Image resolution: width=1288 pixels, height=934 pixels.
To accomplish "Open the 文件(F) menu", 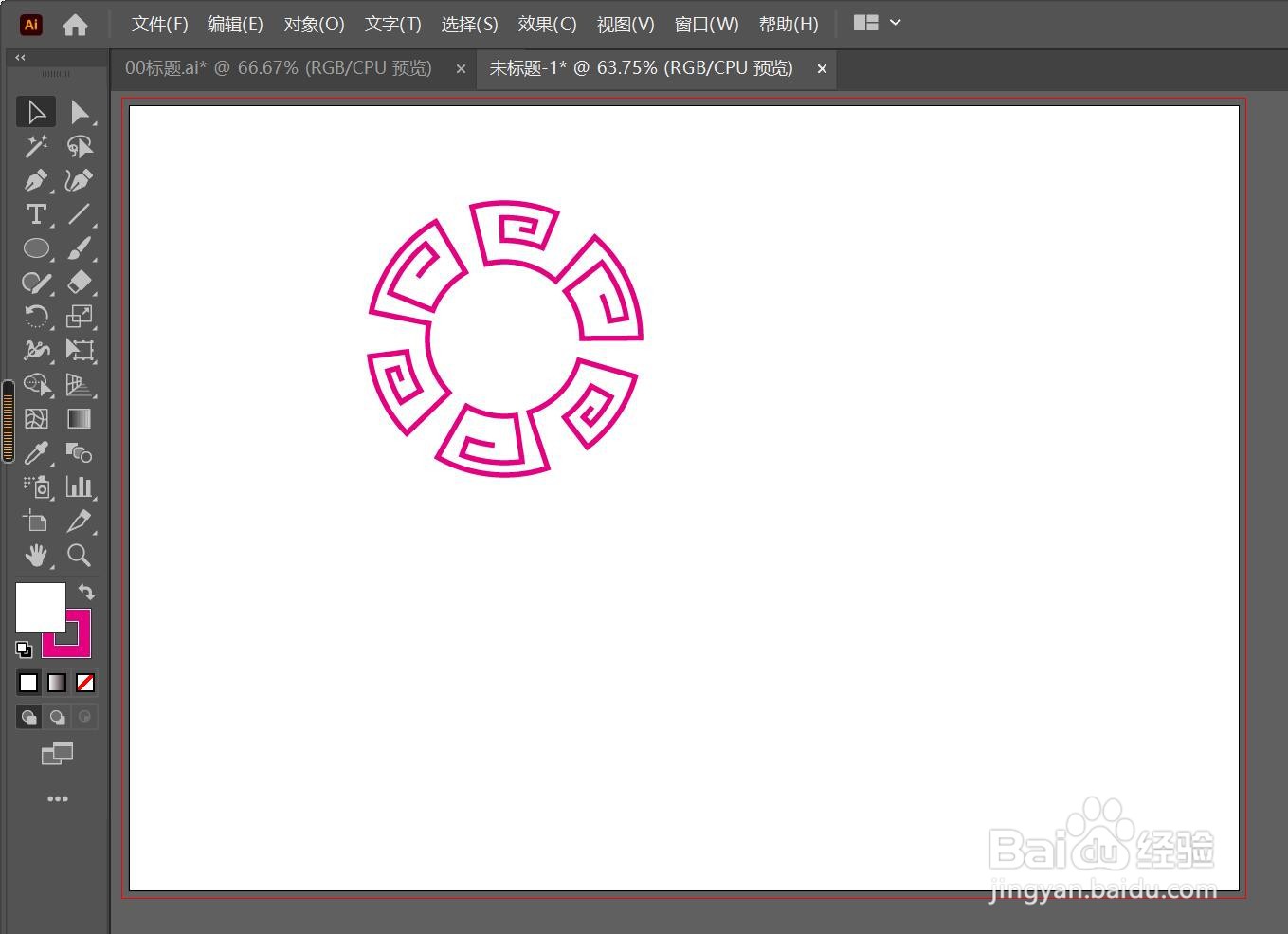I will (x=159, y=25).
